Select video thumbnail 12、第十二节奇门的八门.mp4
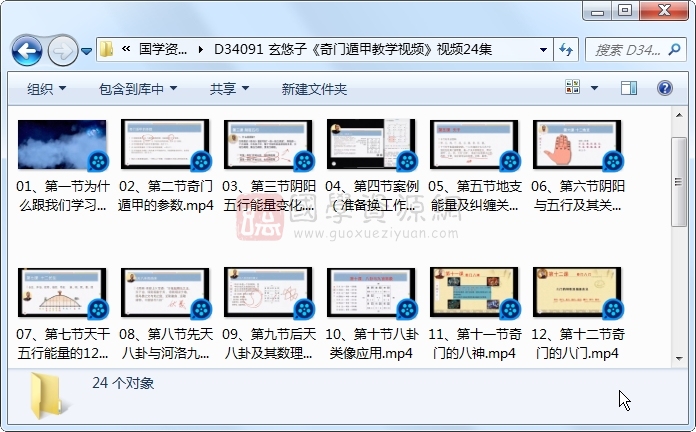The height and width of the screenshot is (432, 696). tap(577, 293)
